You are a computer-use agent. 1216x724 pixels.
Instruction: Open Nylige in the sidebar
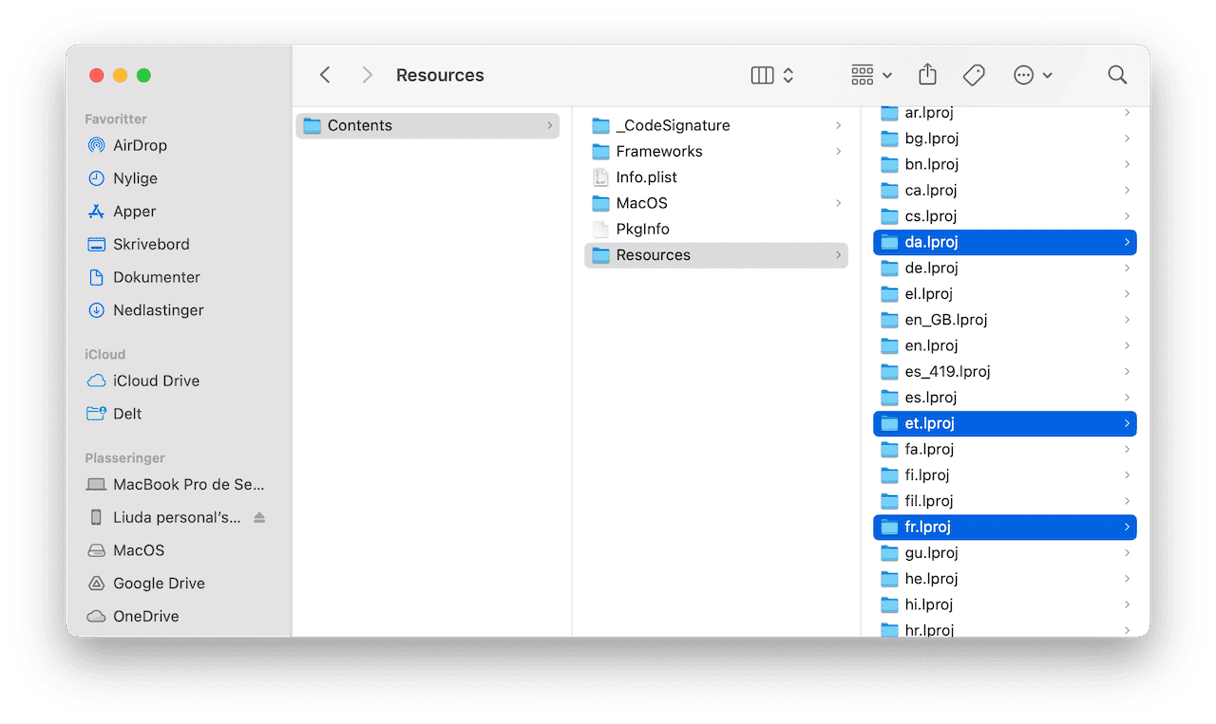point(135,178)
